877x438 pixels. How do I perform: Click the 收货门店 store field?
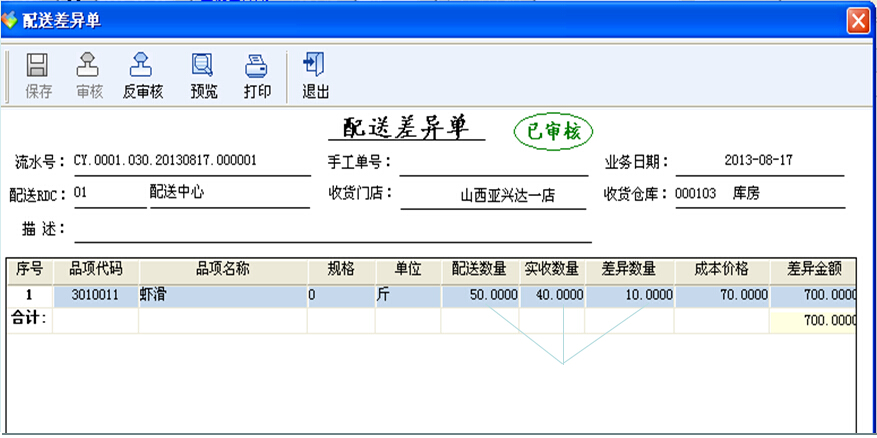(x=494, y=196)
